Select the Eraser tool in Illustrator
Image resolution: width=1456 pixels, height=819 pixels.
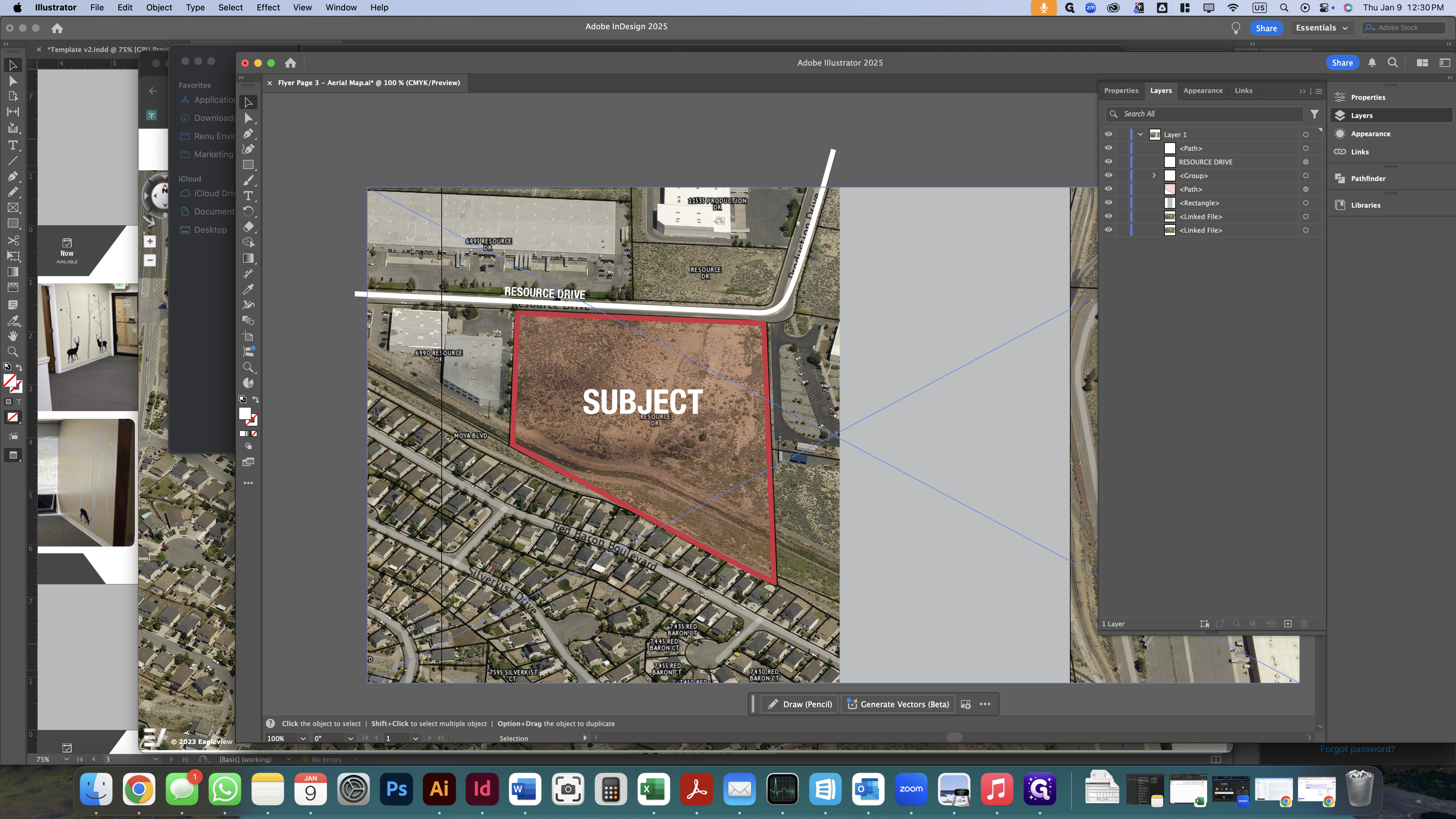pos(248,227)
